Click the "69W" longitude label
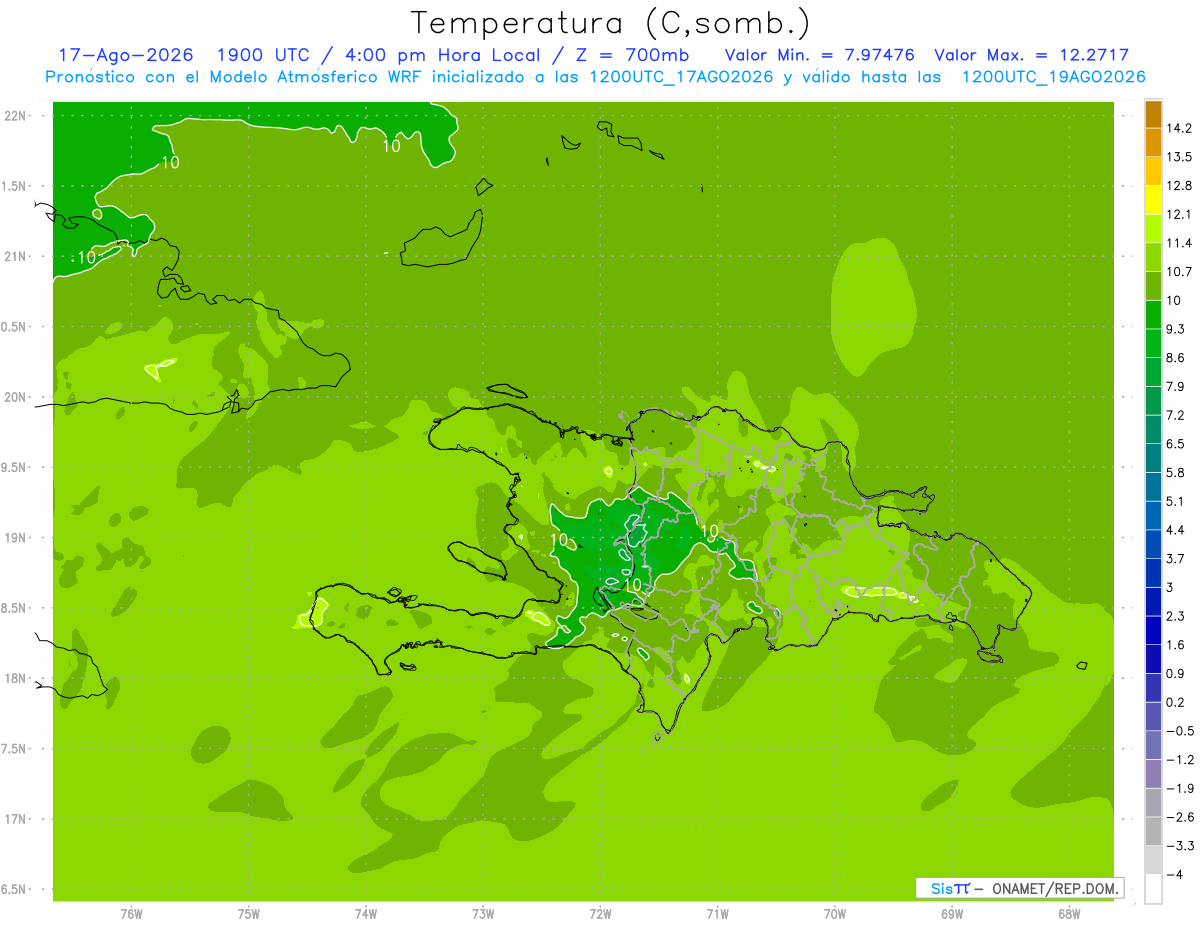 point(952,913)
